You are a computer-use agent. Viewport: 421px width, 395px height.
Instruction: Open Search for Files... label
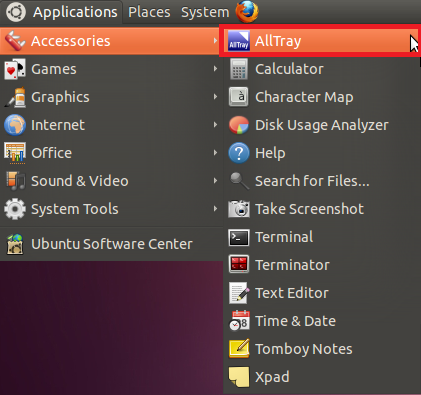click(312, 181)
